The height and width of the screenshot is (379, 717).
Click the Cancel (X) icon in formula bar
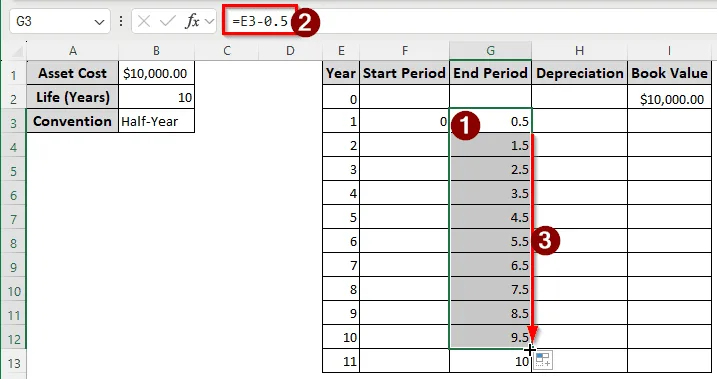[x=144, y=21]
